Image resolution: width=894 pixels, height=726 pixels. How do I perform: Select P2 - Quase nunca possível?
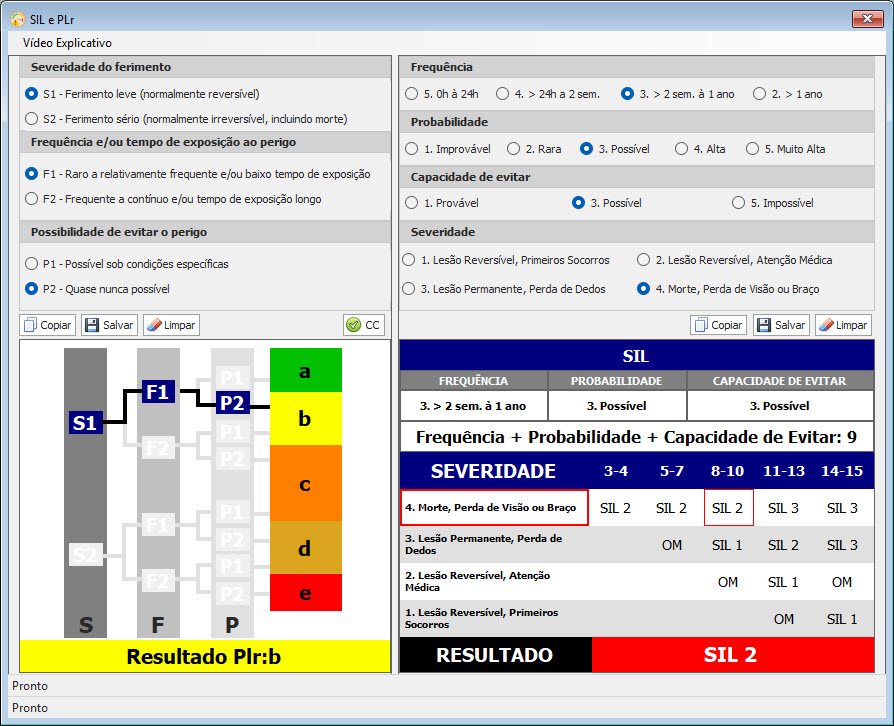[x=97, y=289]
